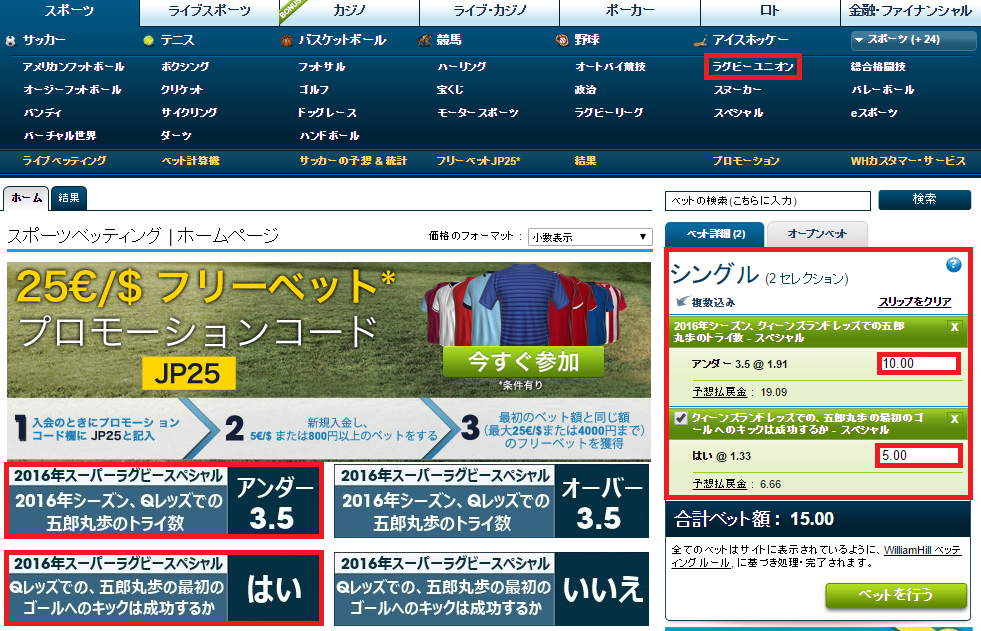
Task: Focus the ベットの検索 search input
Action: [x=768, y=201]
